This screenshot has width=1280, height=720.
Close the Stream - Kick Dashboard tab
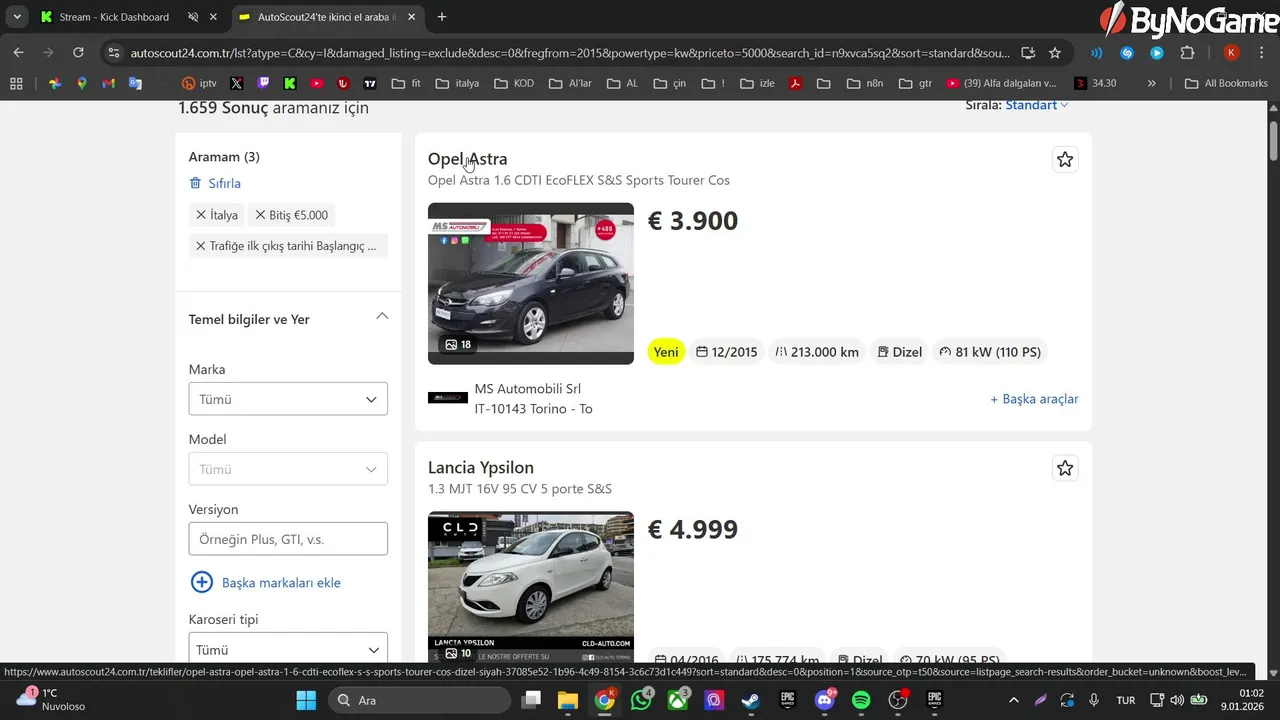point(213,17)
